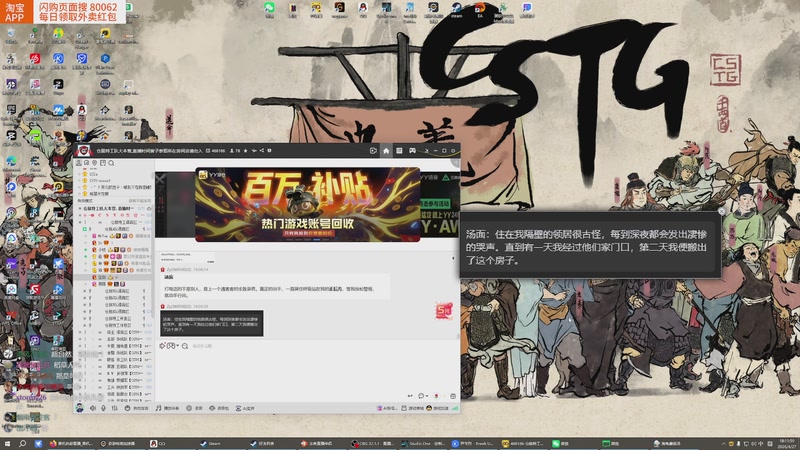Click the list panel icon beside home icon
Viewport: 800px width, 450px height.
(x=399, y=151)
